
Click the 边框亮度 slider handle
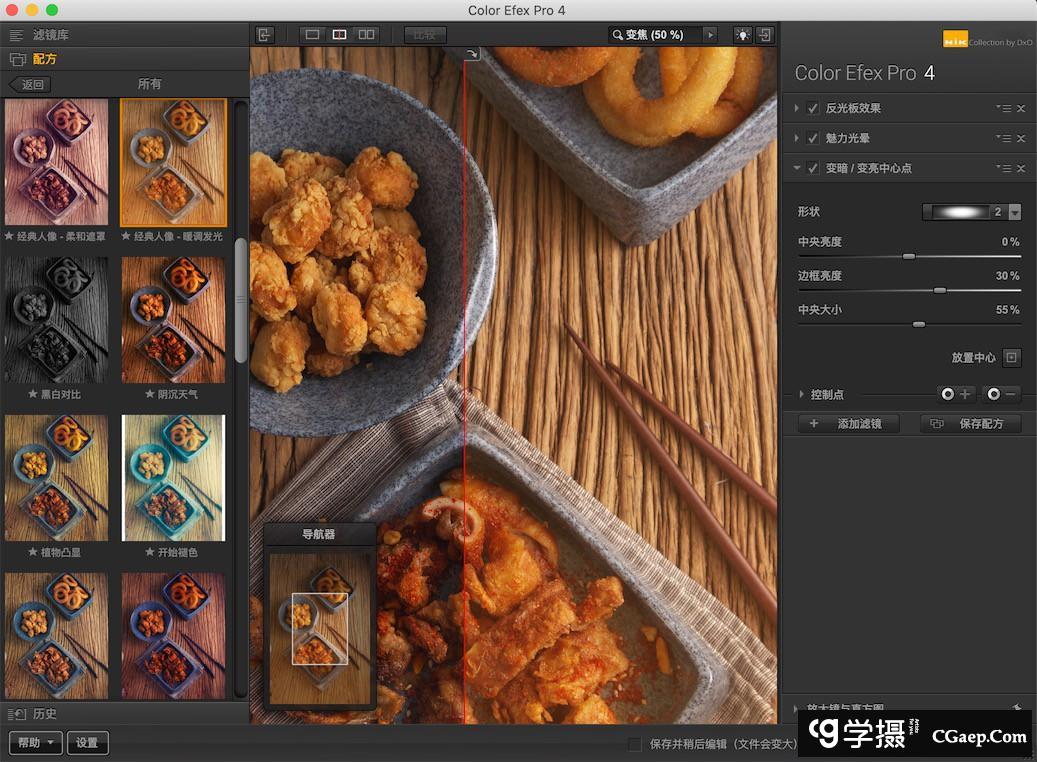(939, 290)
